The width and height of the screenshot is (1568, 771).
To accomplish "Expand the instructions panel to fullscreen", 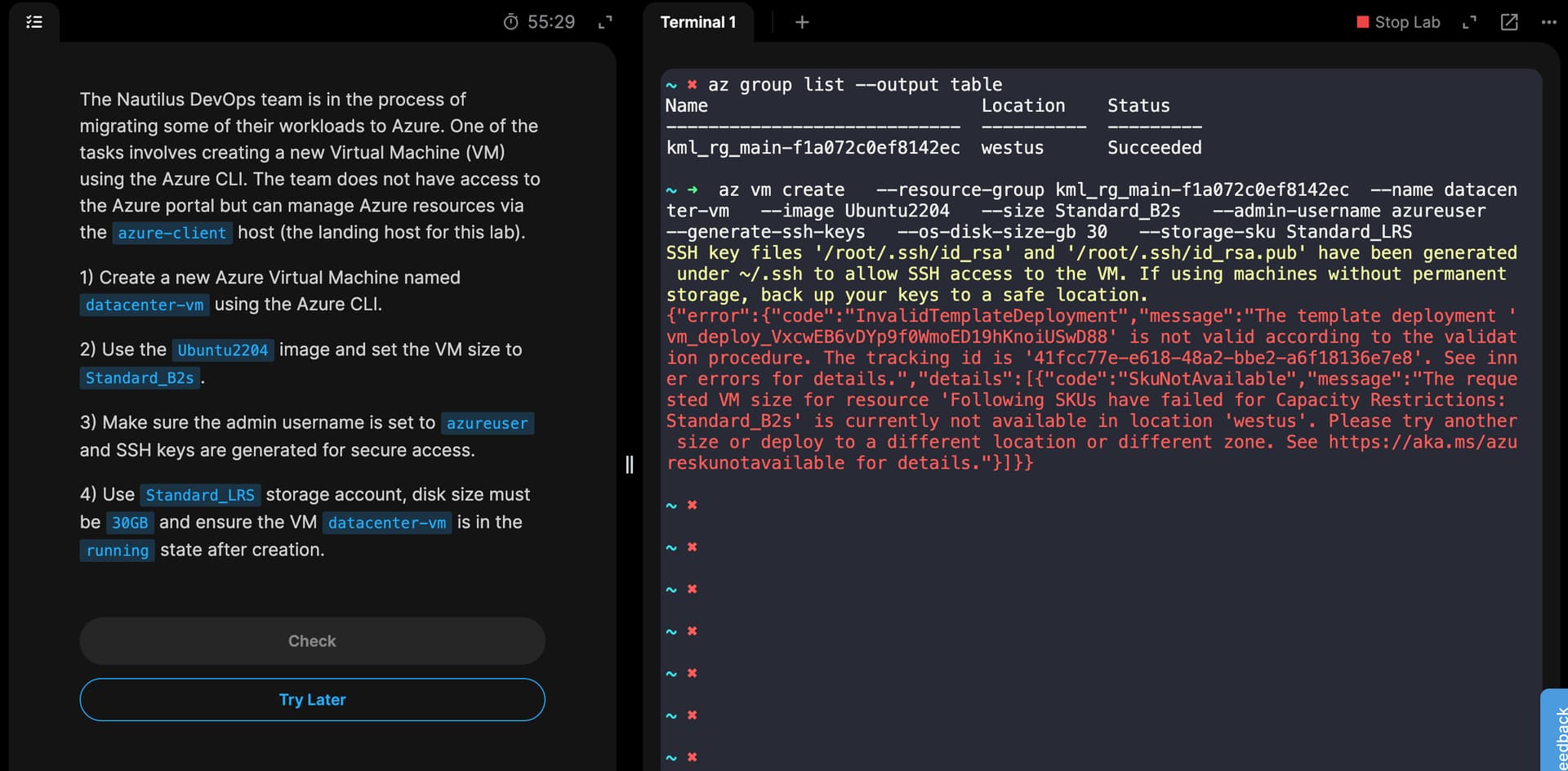I will point(605,22).
